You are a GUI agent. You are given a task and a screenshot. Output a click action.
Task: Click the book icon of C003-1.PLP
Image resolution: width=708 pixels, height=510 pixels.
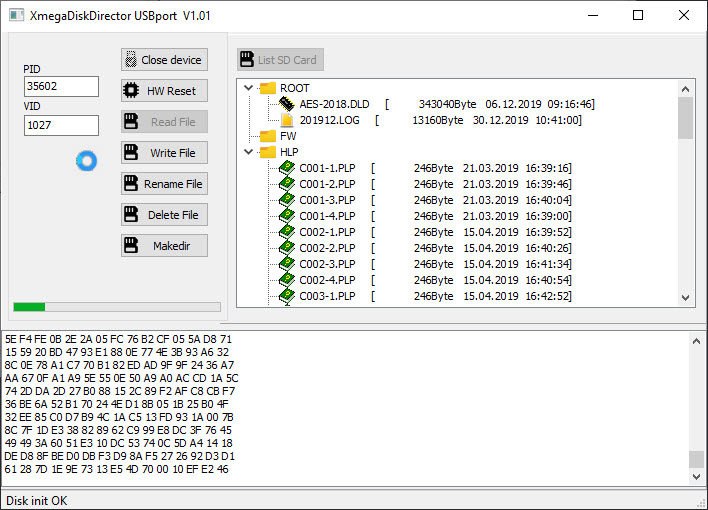pos(287,296)
